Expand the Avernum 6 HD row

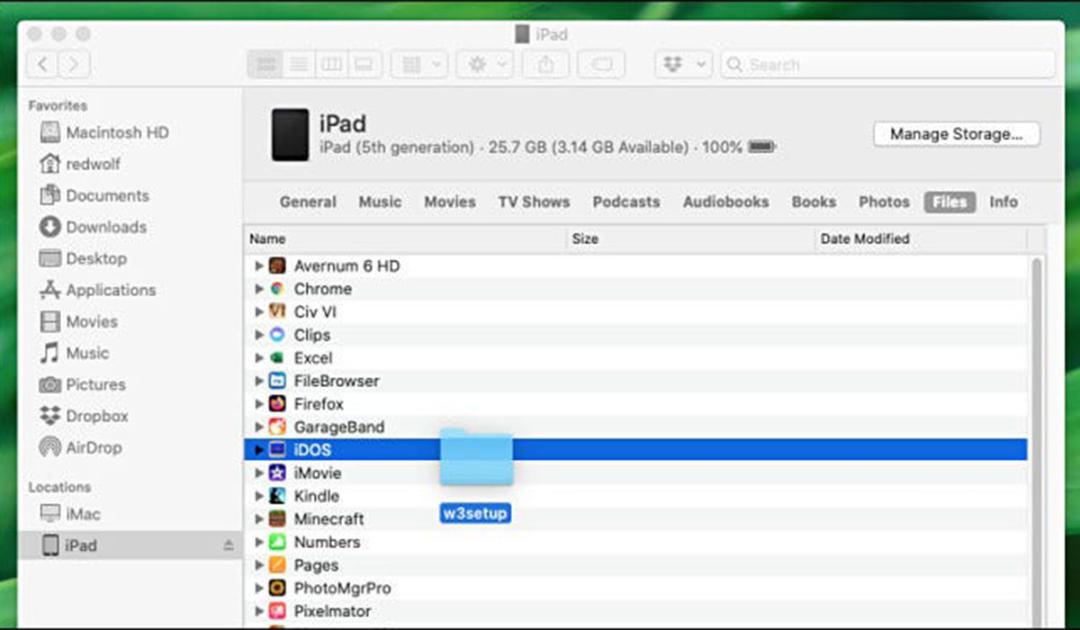[259, 266]
